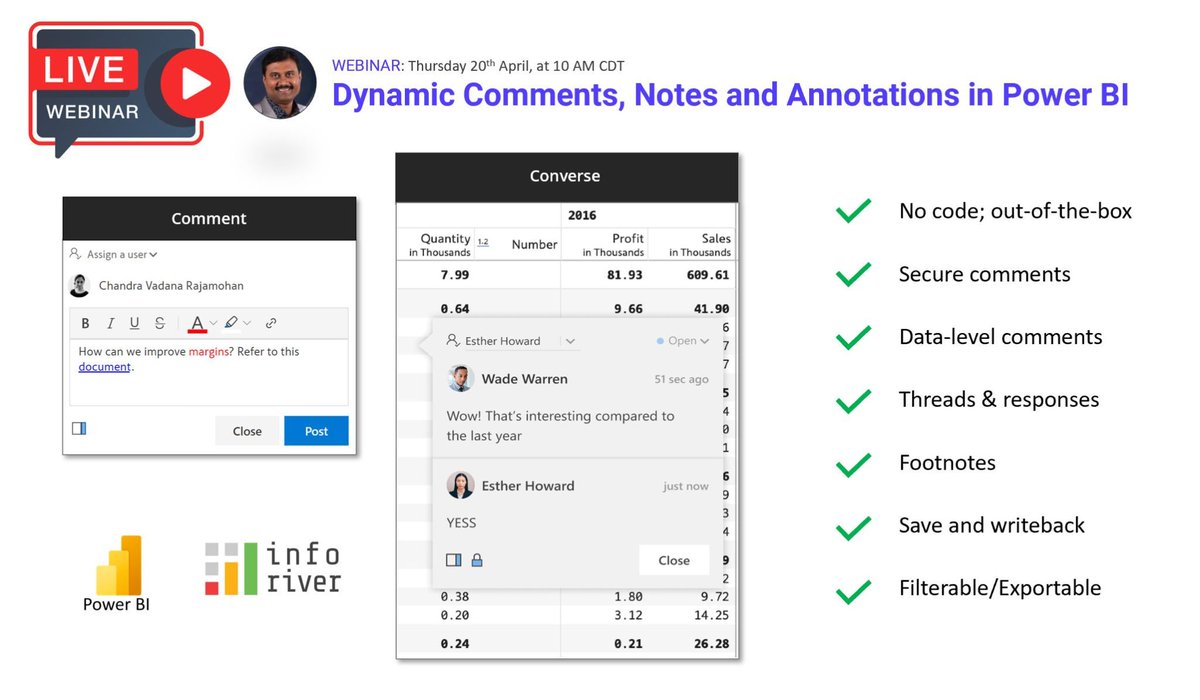Toggle the checkmark beside Secure comments

pyautogui.click(x=853, y=274)
